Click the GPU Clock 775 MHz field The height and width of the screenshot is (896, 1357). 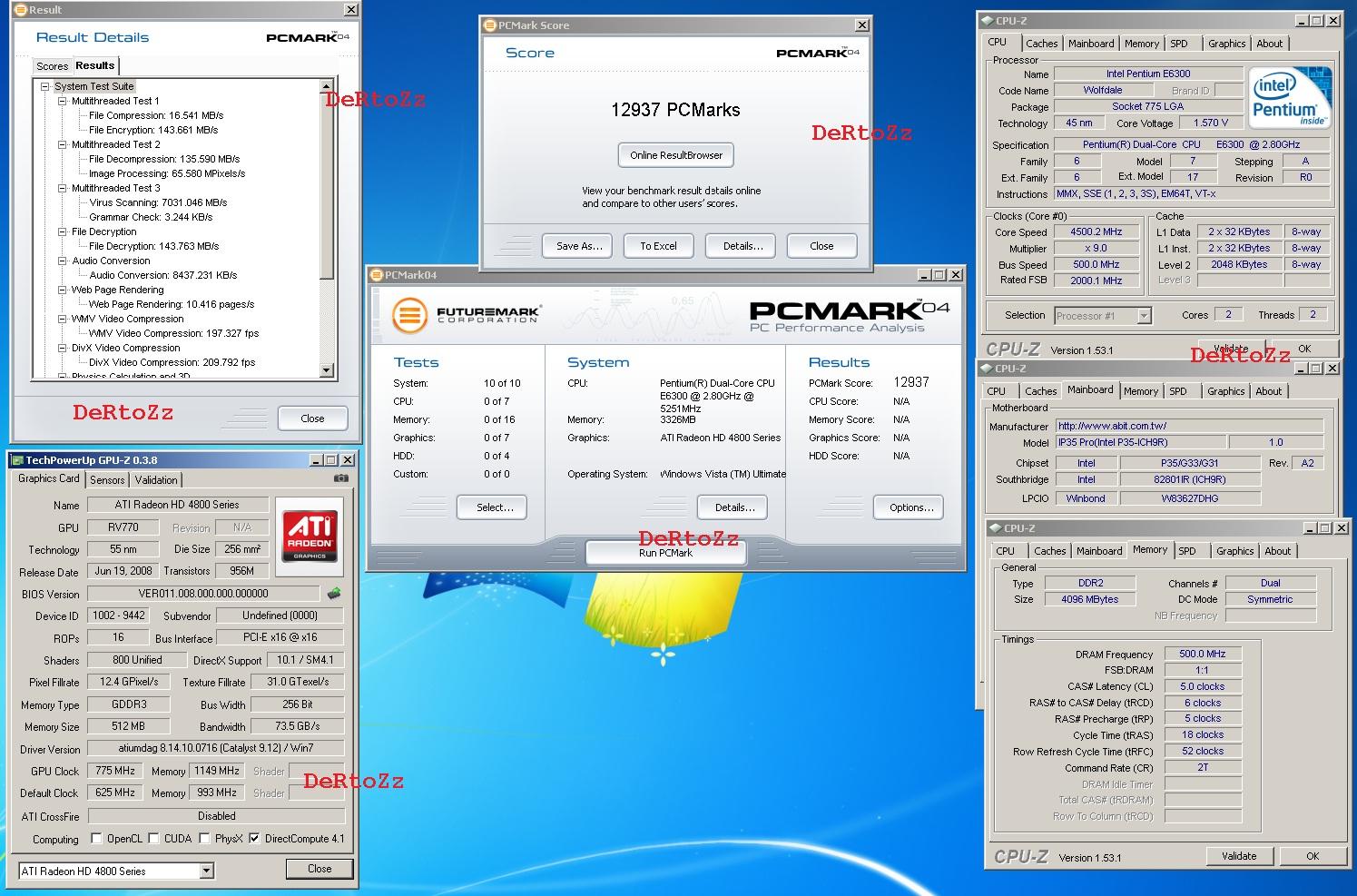click(x=114, y=771)
